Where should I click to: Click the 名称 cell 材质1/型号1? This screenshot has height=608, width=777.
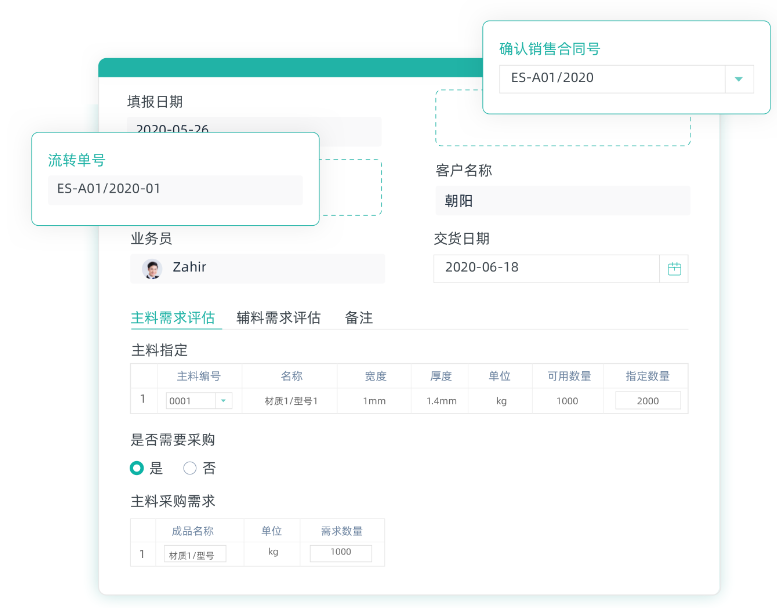(x=291, y=401)
